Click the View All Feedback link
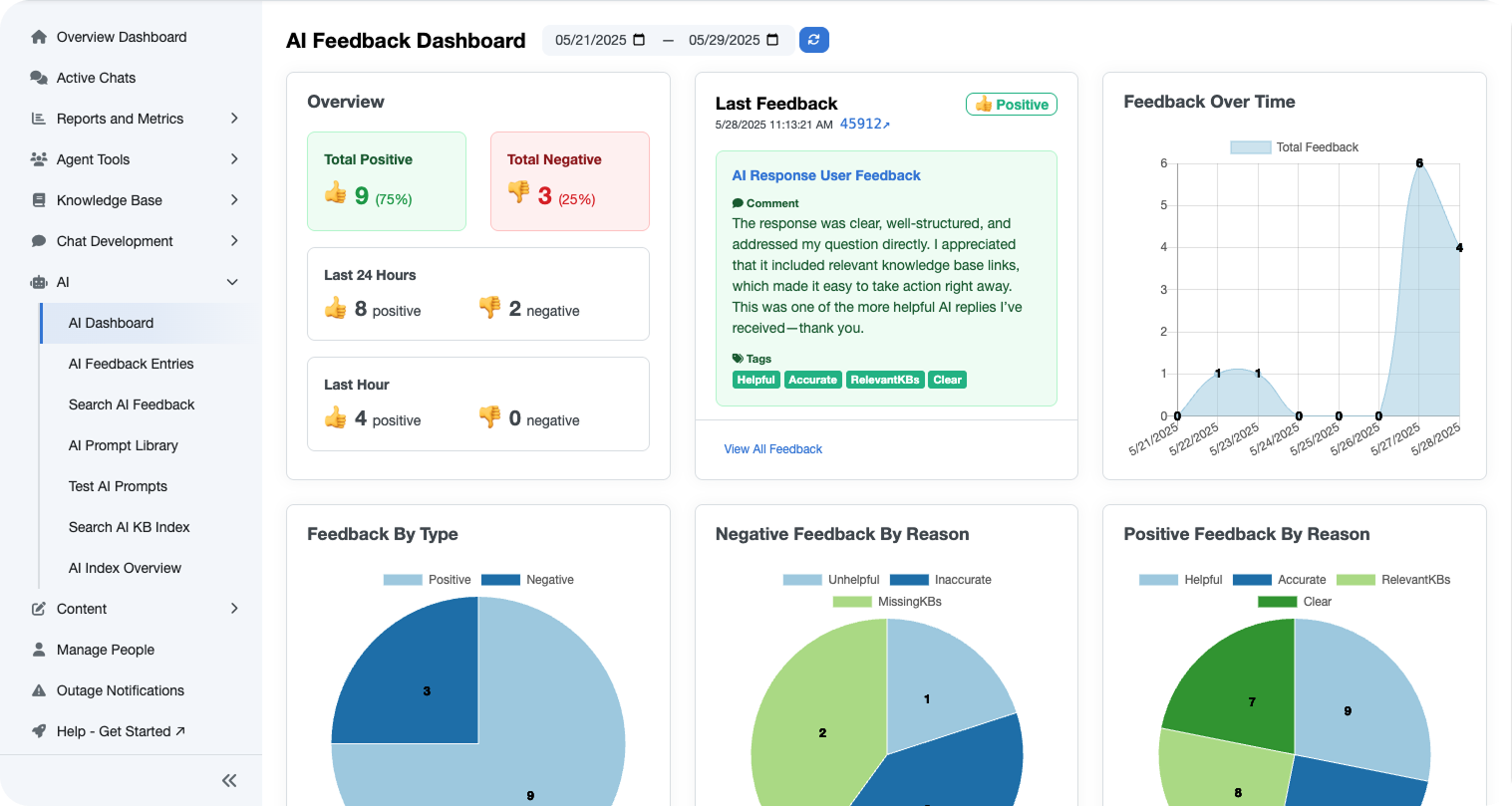 tap(772, 449)
